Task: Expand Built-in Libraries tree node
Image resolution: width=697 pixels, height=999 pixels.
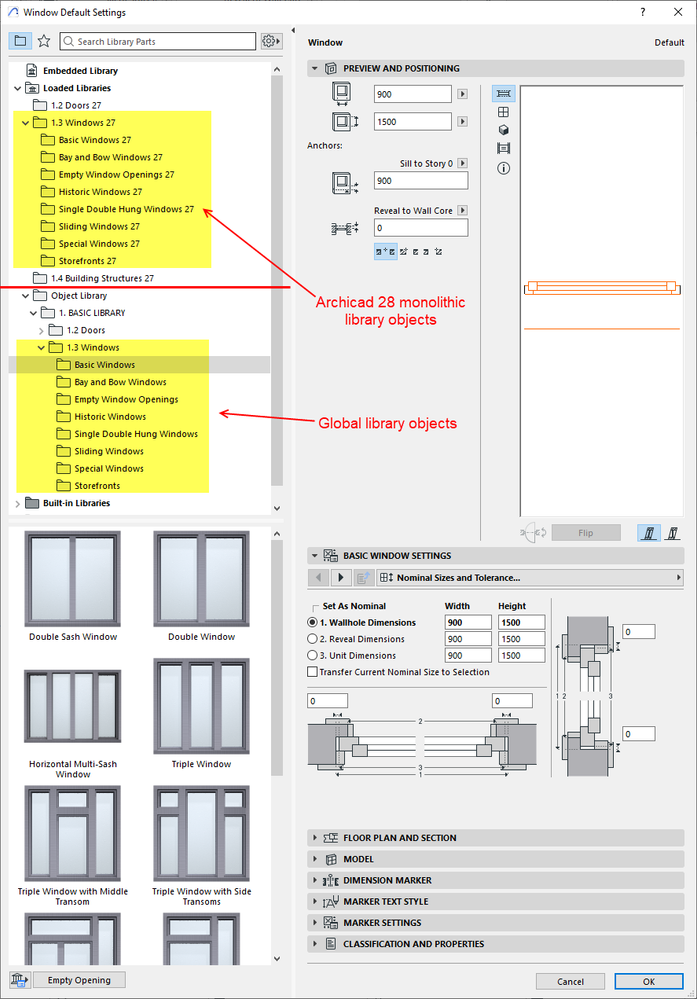Action: pyautogui.click(x=17, y=503)
